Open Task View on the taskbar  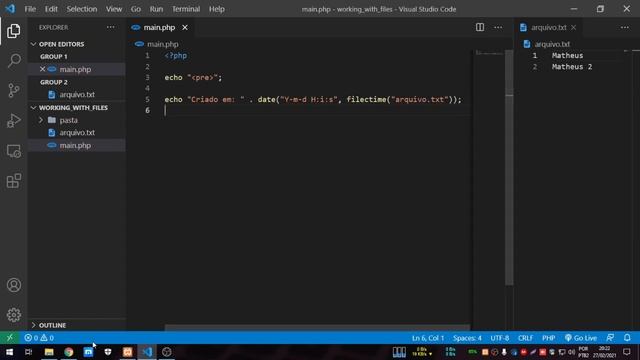[x=29, y=352]
